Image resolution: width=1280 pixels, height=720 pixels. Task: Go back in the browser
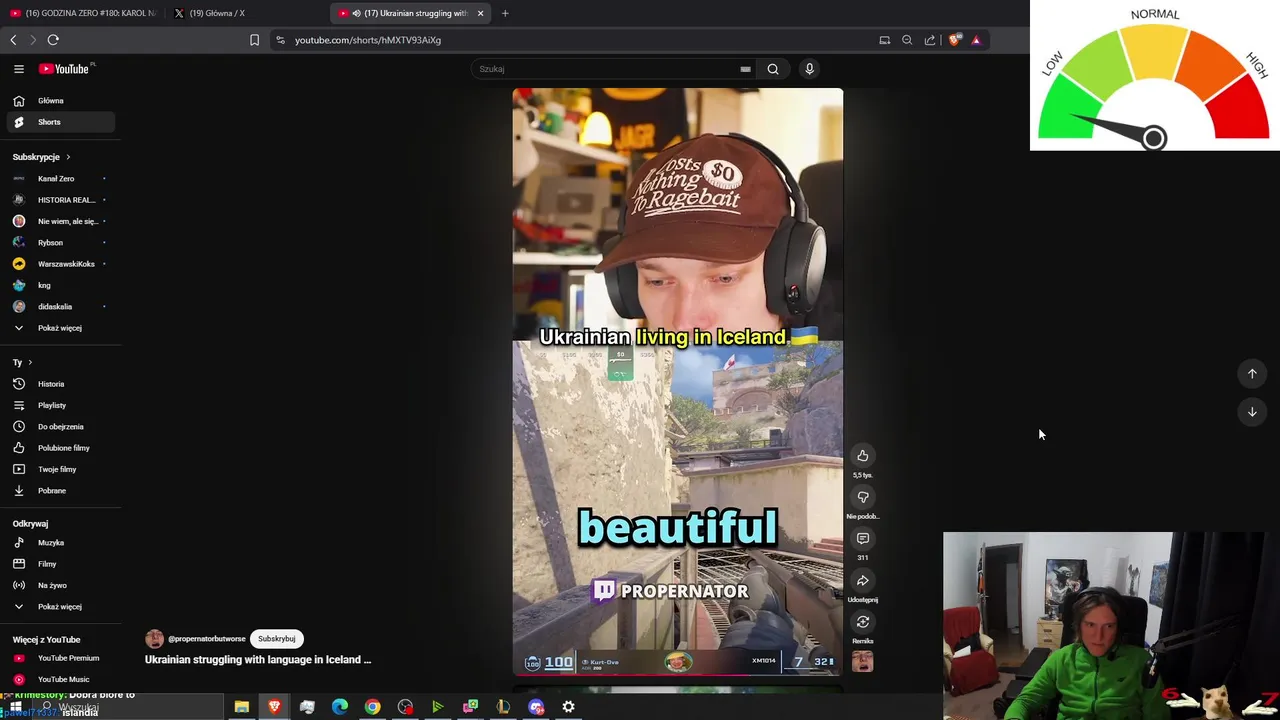coord(13,40)
